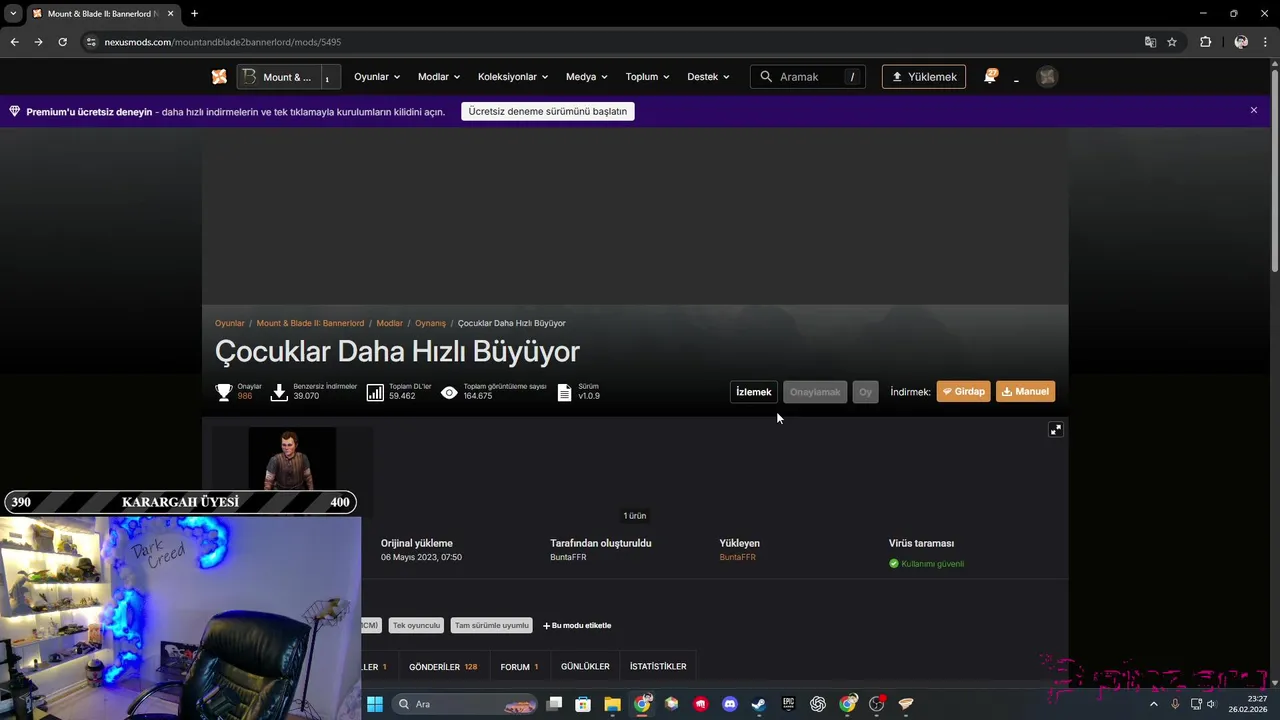Click the total downloads bar chart icon

click(x=375, y=392)
